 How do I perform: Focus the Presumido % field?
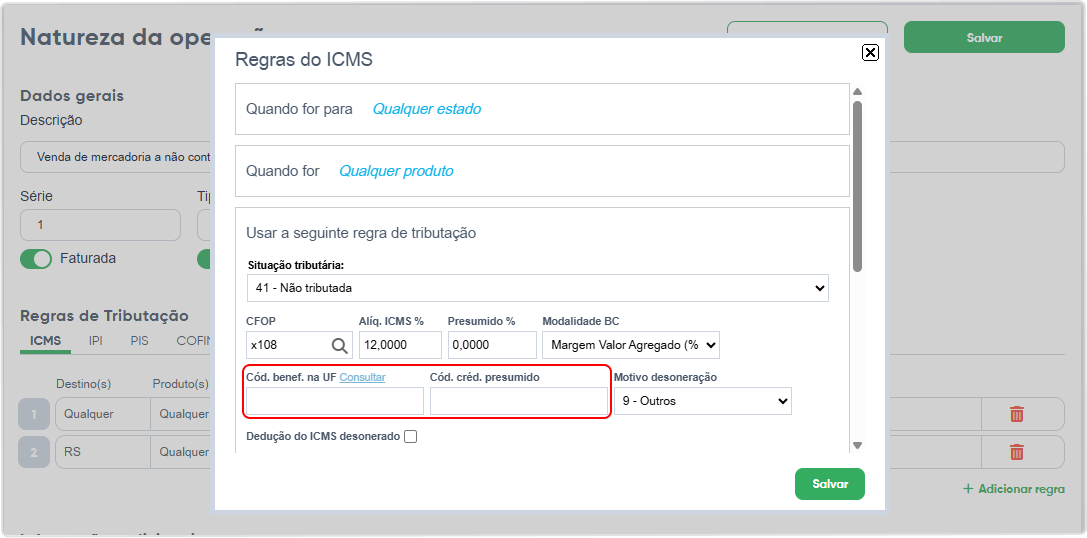pyautogui.click(x=492, y=345)
